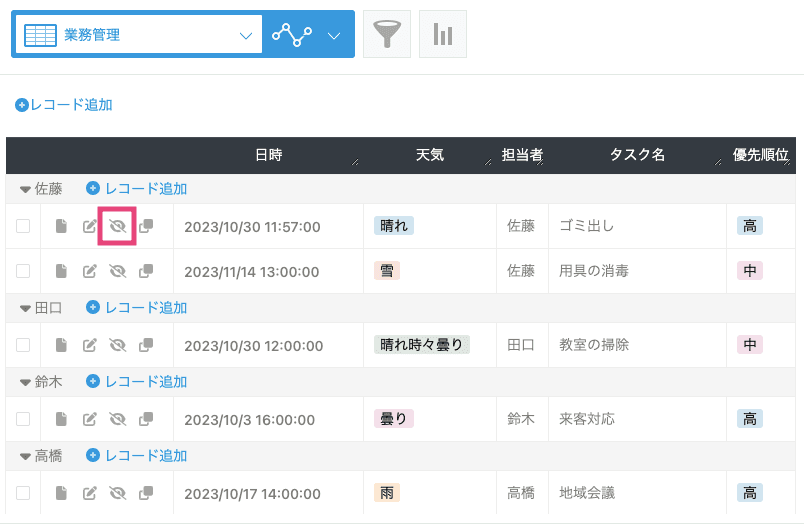804x524 pixels.
Task: Open details page icon for 地域会議 row
Action: coord(61,493)
